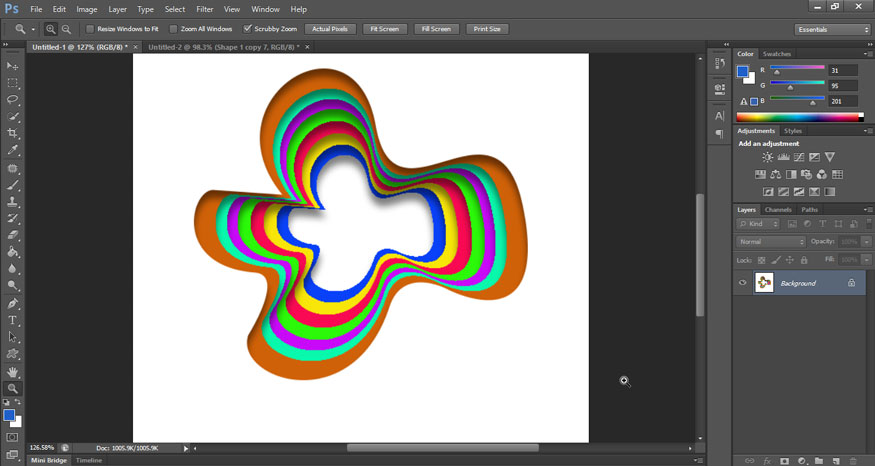
Task: Open the tool preset picker arrow
Action: point(33,29)
